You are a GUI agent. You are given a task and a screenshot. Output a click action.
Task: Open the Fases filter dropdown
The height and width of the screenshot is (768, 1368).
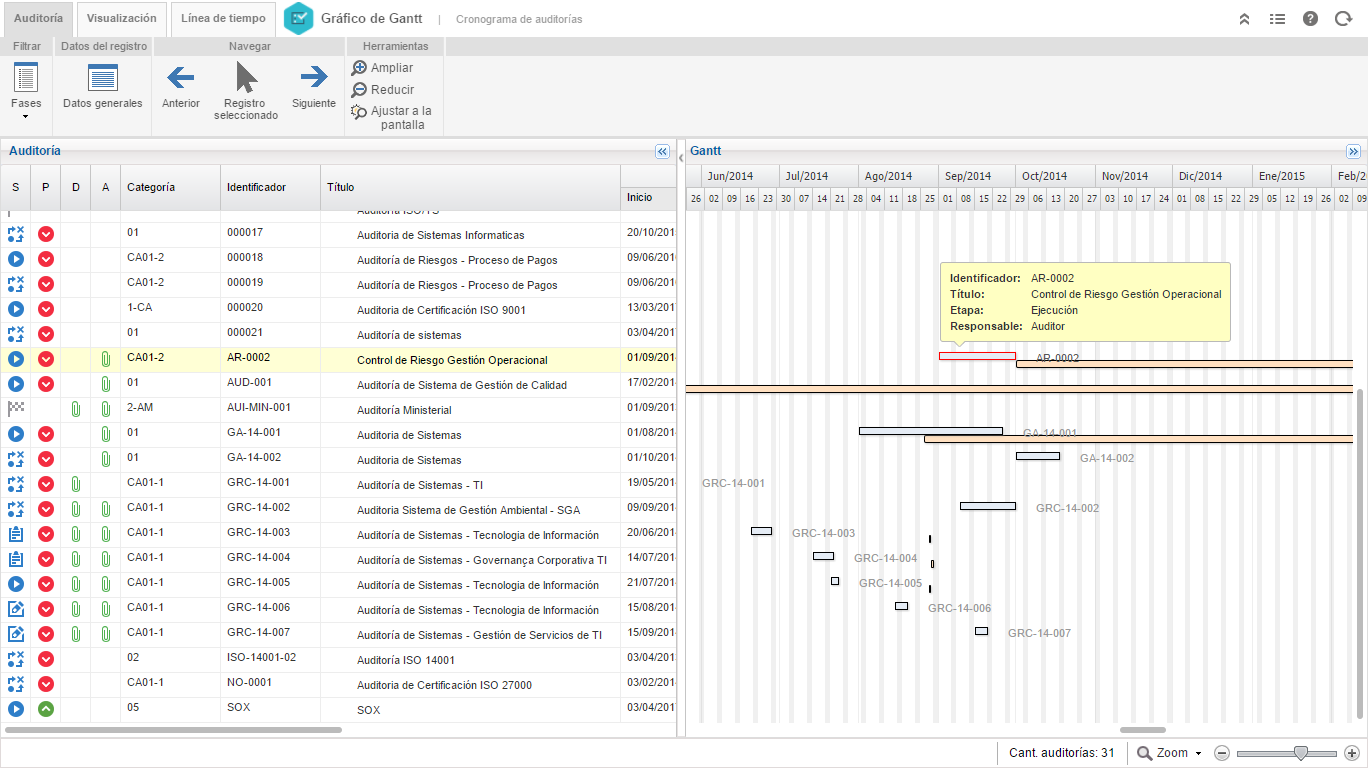coord(26,90)
